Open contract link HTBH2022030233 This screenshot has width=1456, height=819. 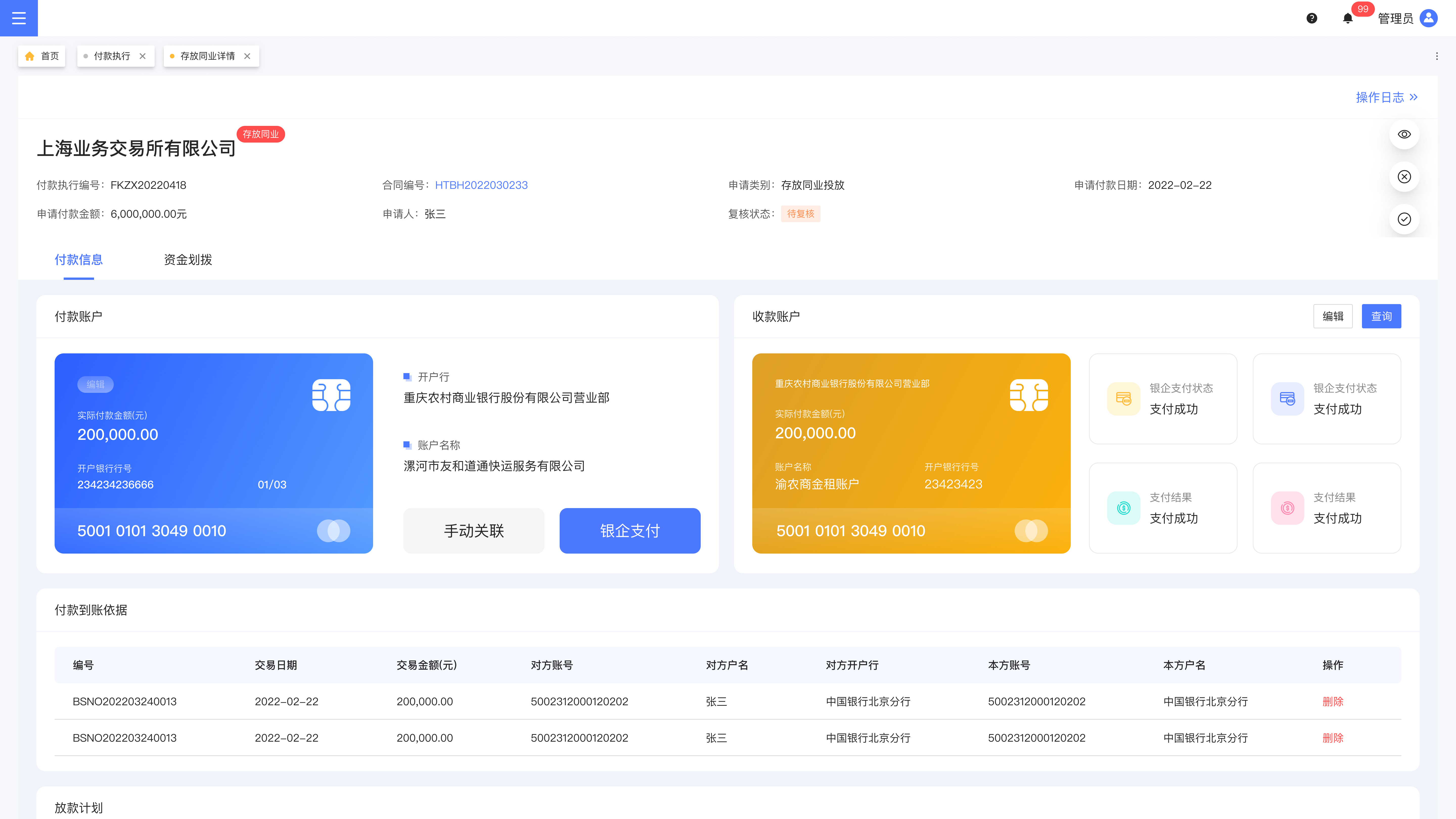(x=481, y=185)
